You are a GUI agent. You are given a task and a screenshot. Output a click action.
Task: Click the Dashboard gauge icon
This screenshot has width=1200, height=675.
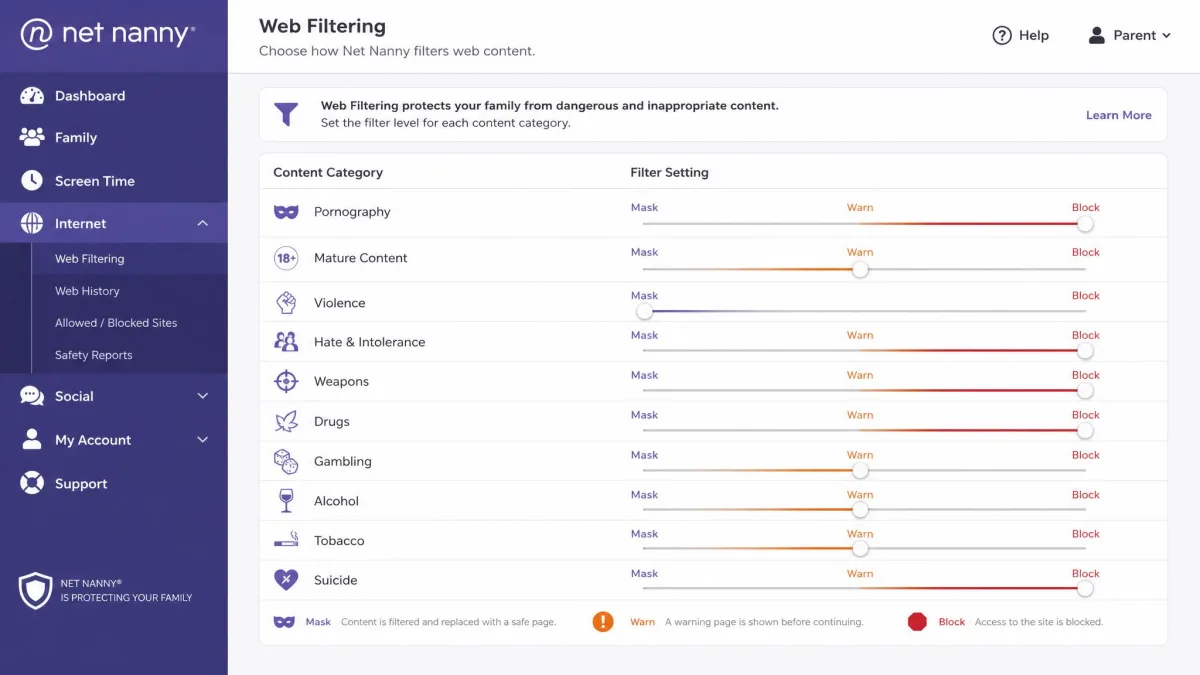(x=32, y=96)
